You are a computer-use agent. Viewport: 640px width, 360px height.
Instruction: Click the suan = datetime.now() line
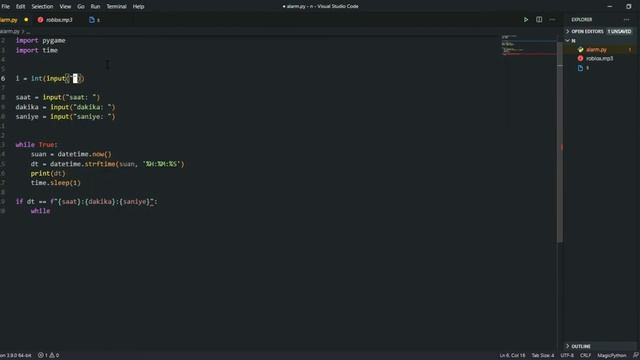point(71,154)
